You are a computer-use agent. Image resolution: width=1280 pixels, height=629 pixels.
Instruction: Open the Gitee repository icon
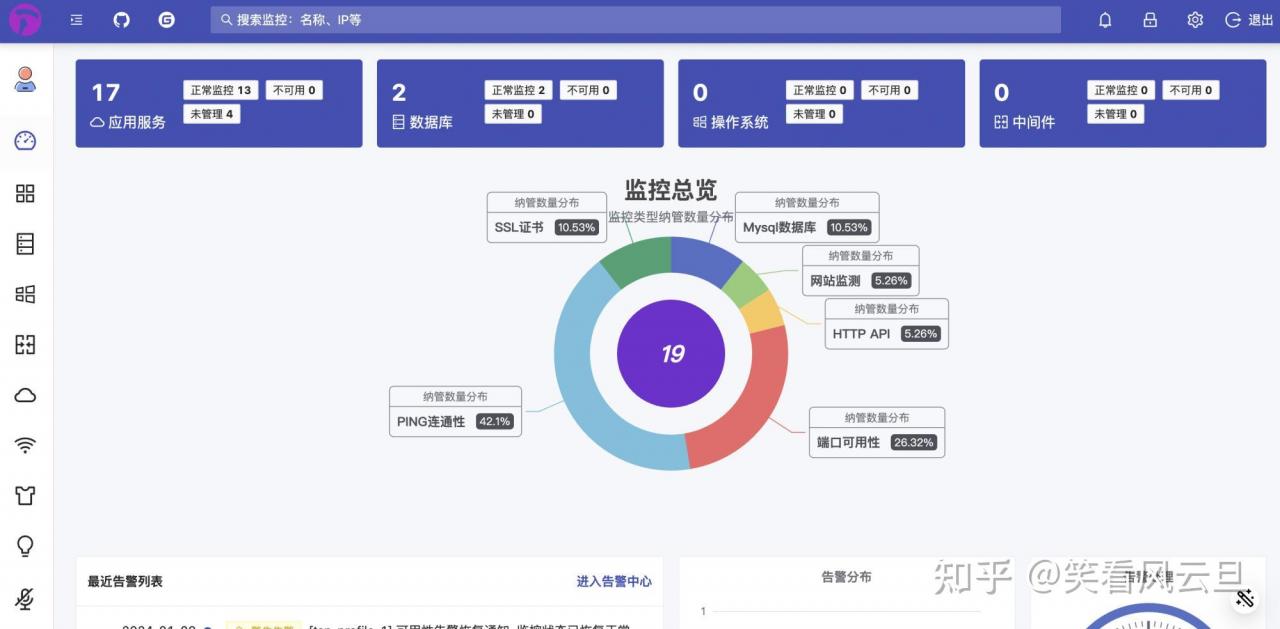166,20
